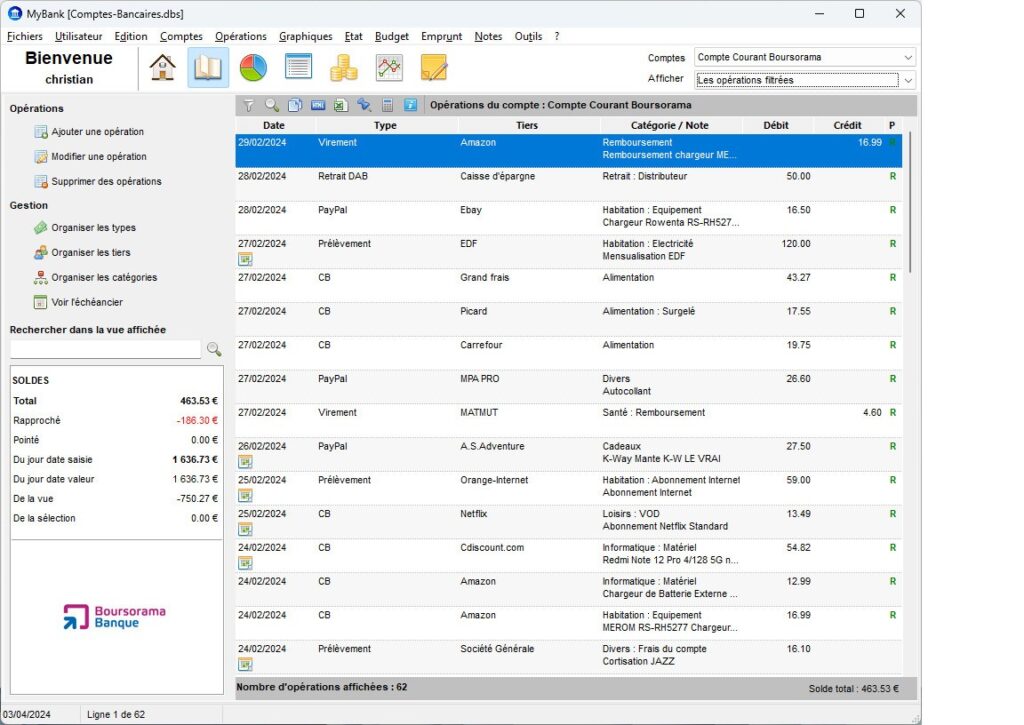Select the Carrefour row

(568, 353)
